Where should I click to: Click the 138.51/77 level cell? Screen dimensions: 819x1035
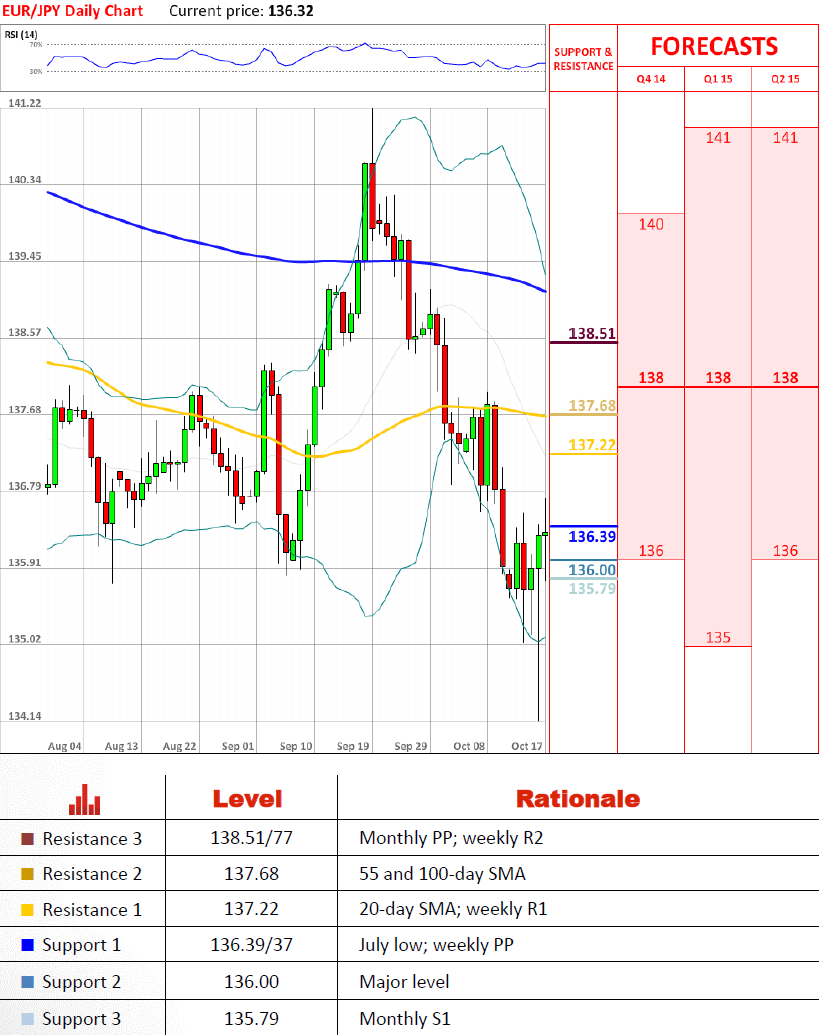(251, 838)
